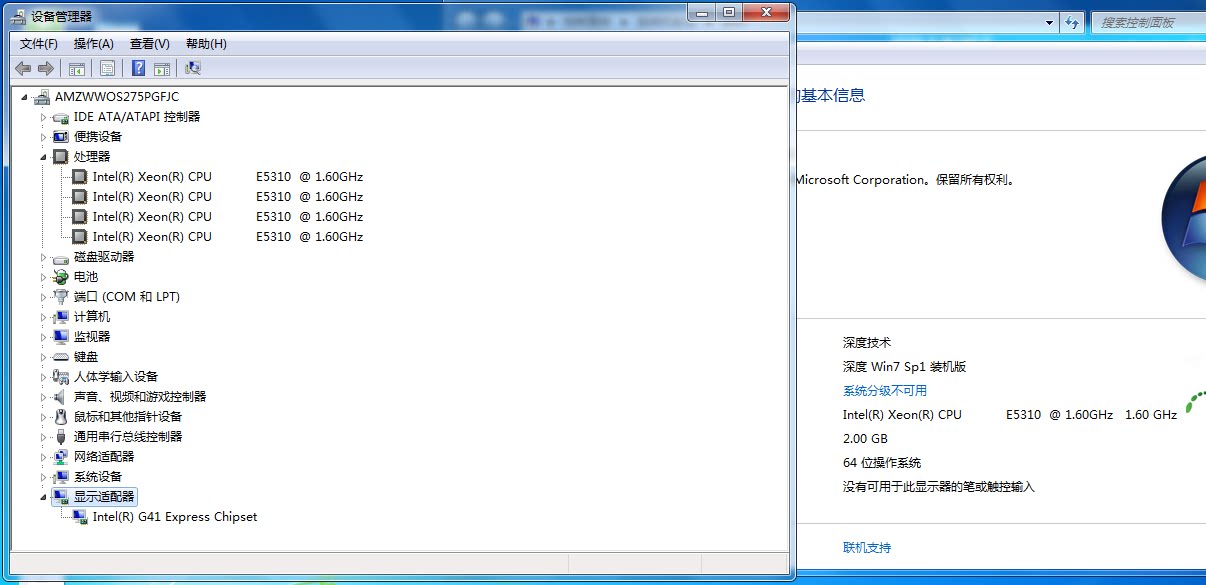
Task: Expand the 电池 node arrow
Action: coord(43,277)
